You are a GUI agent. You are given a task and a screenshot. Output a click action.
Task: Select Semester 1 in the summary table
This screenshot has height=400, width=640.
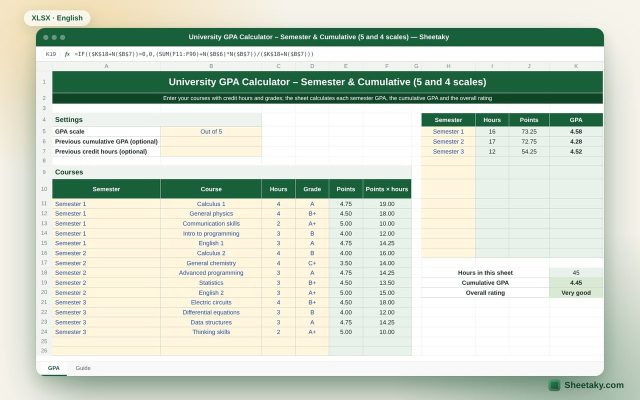(448, 131)
